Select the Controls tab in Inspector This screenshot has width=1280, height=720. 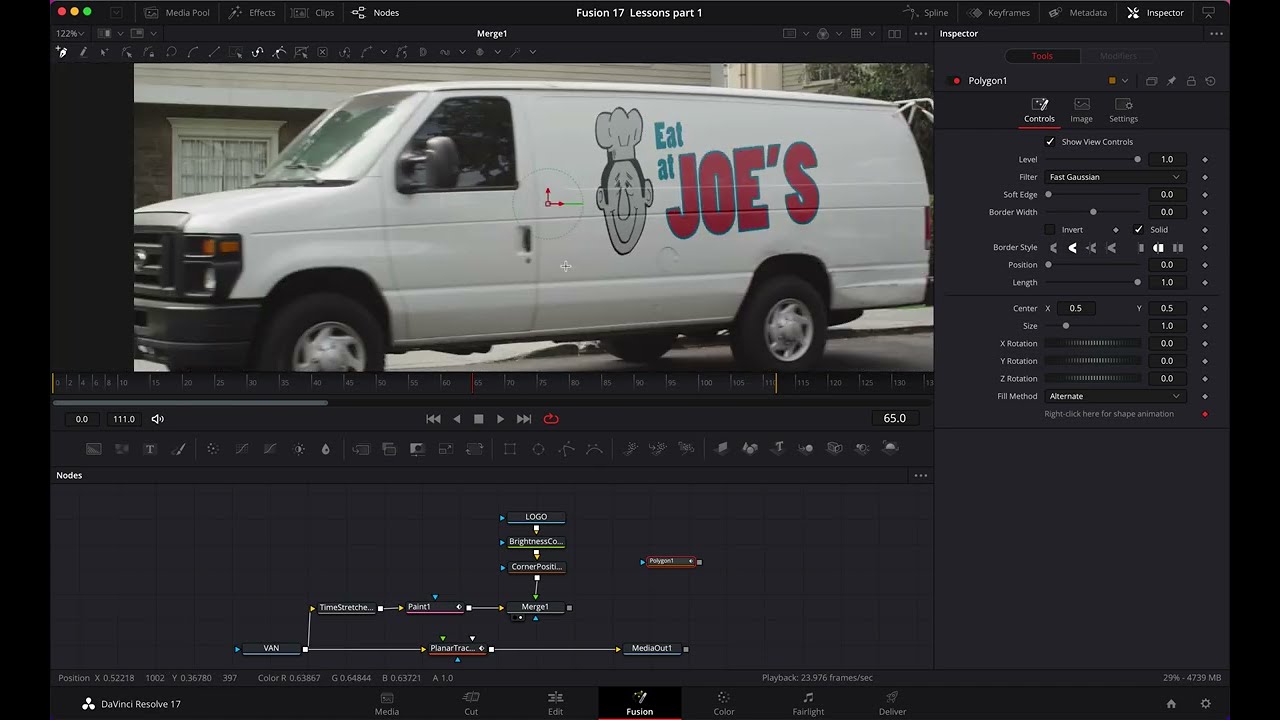1039,110
